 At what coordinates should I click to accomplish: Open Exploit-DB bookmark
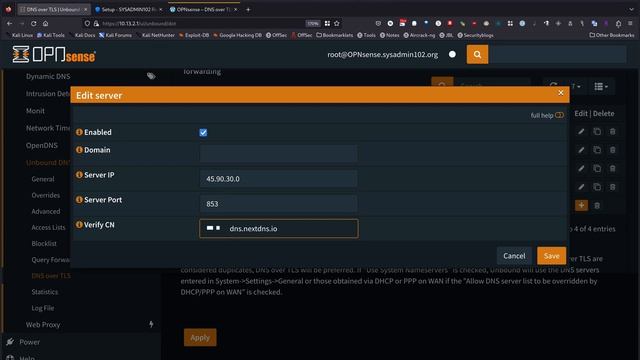point(194,36)
